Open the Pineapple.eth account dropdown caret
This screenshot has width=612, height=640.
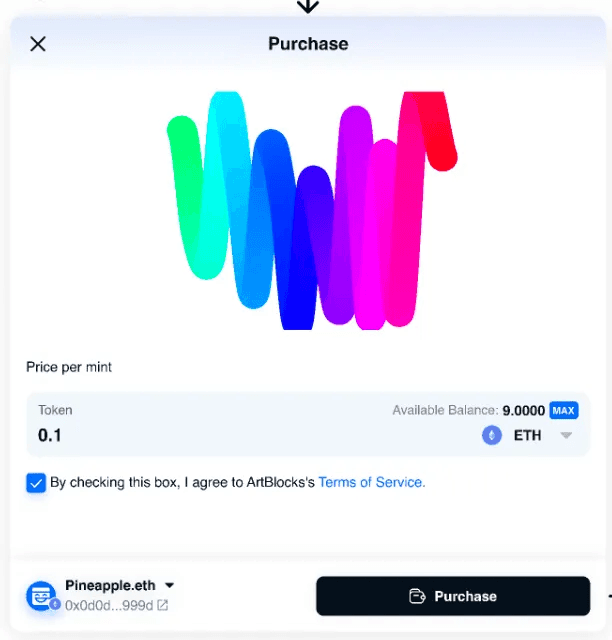click(169, 585)
